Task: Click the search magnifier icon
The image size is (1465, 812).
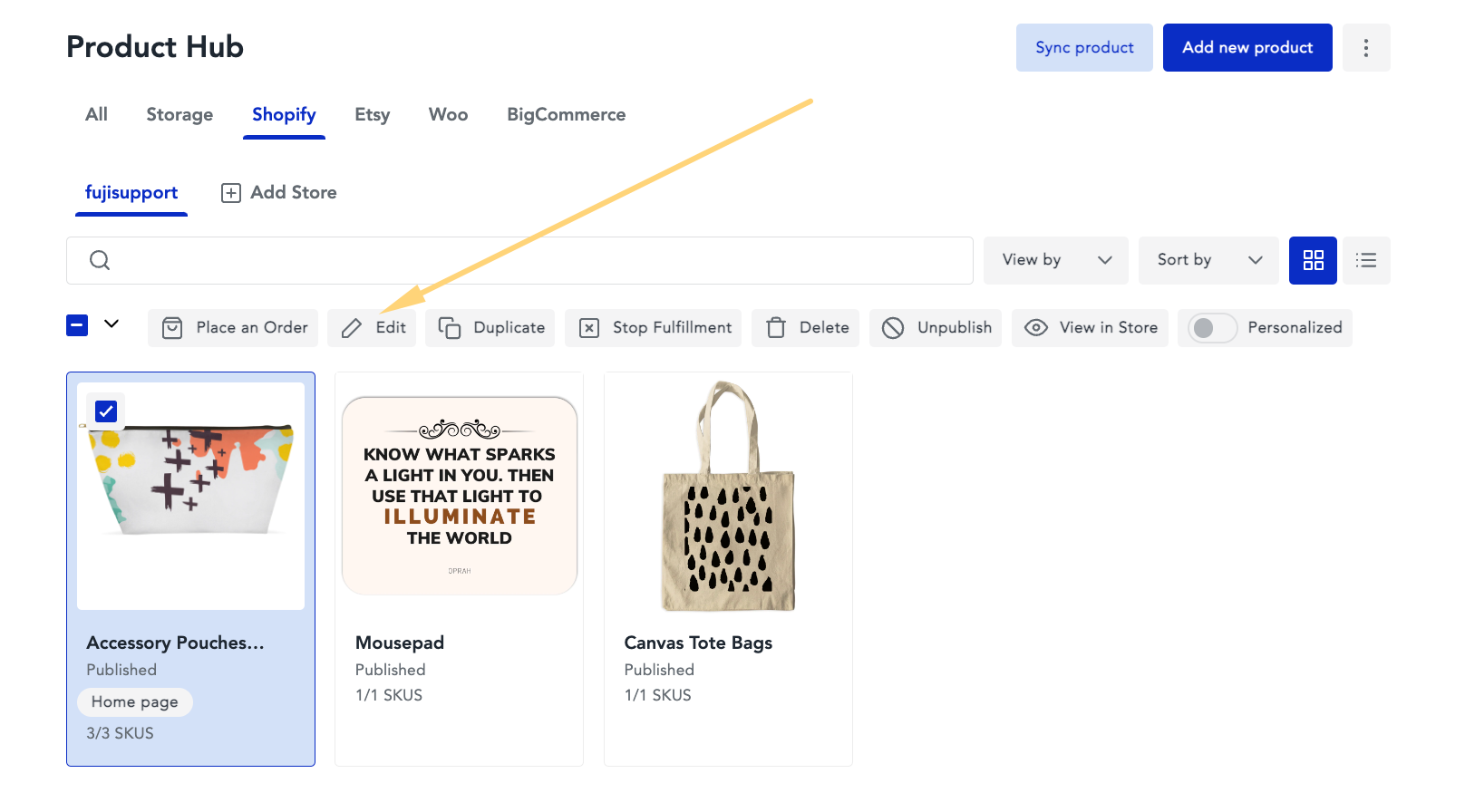Action: (x=100, y=260)
